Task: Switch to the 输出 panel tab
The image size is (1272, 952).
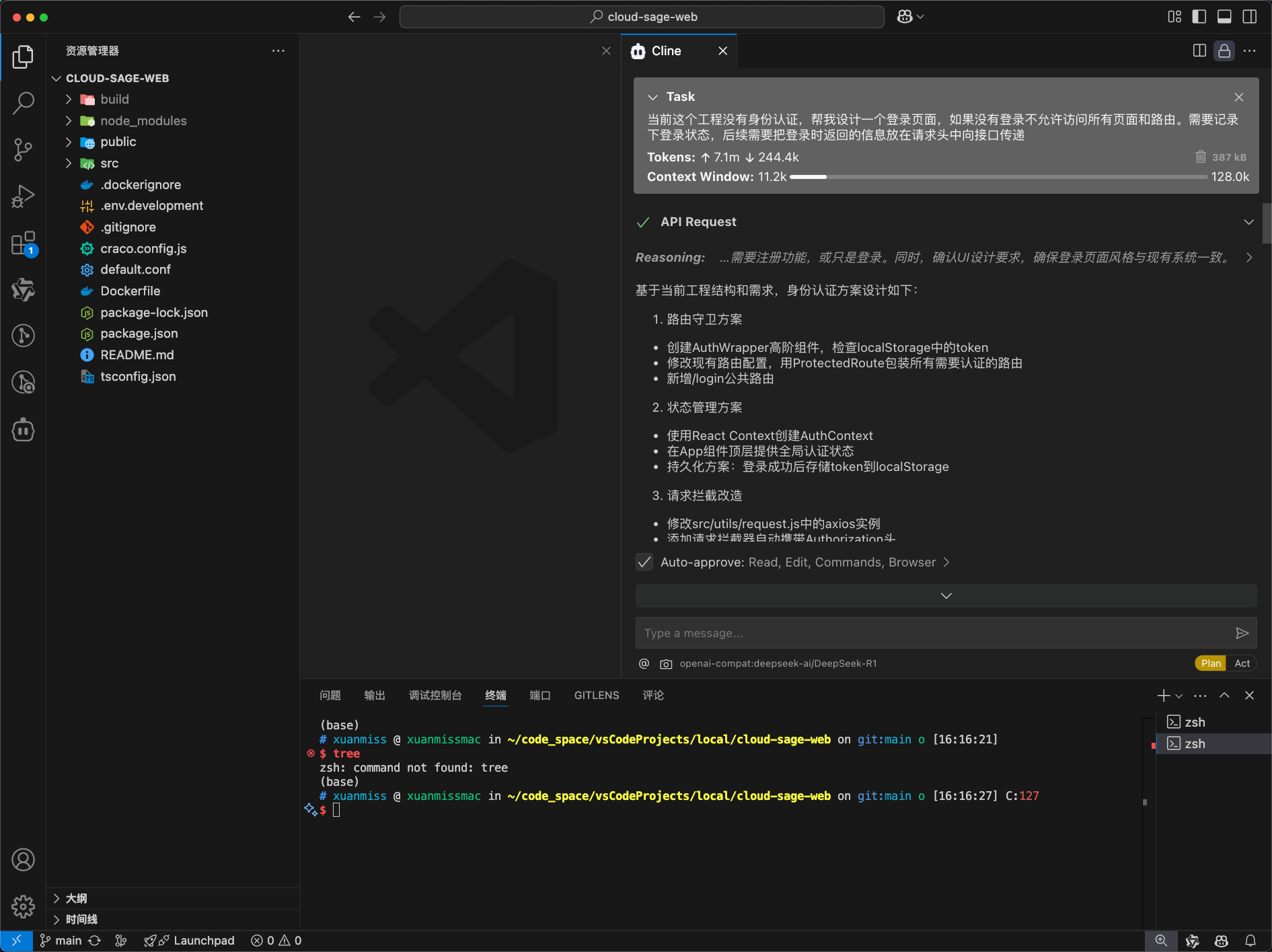Action: click(x=375, y=696)
